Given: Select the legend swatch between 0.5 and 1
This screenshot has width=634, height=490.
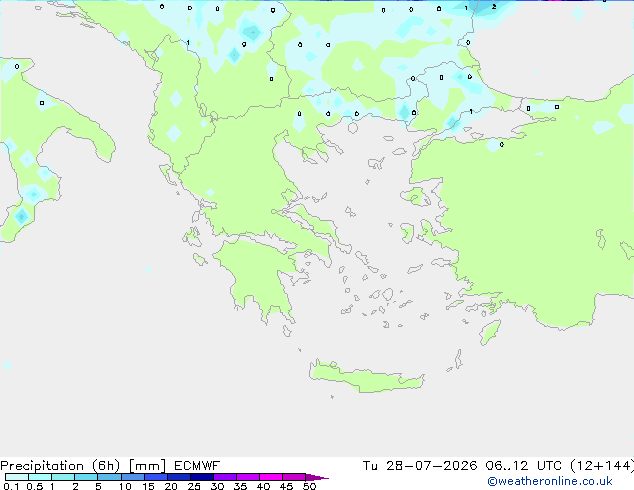Looking at the screenshot, I should click(40, 477).
